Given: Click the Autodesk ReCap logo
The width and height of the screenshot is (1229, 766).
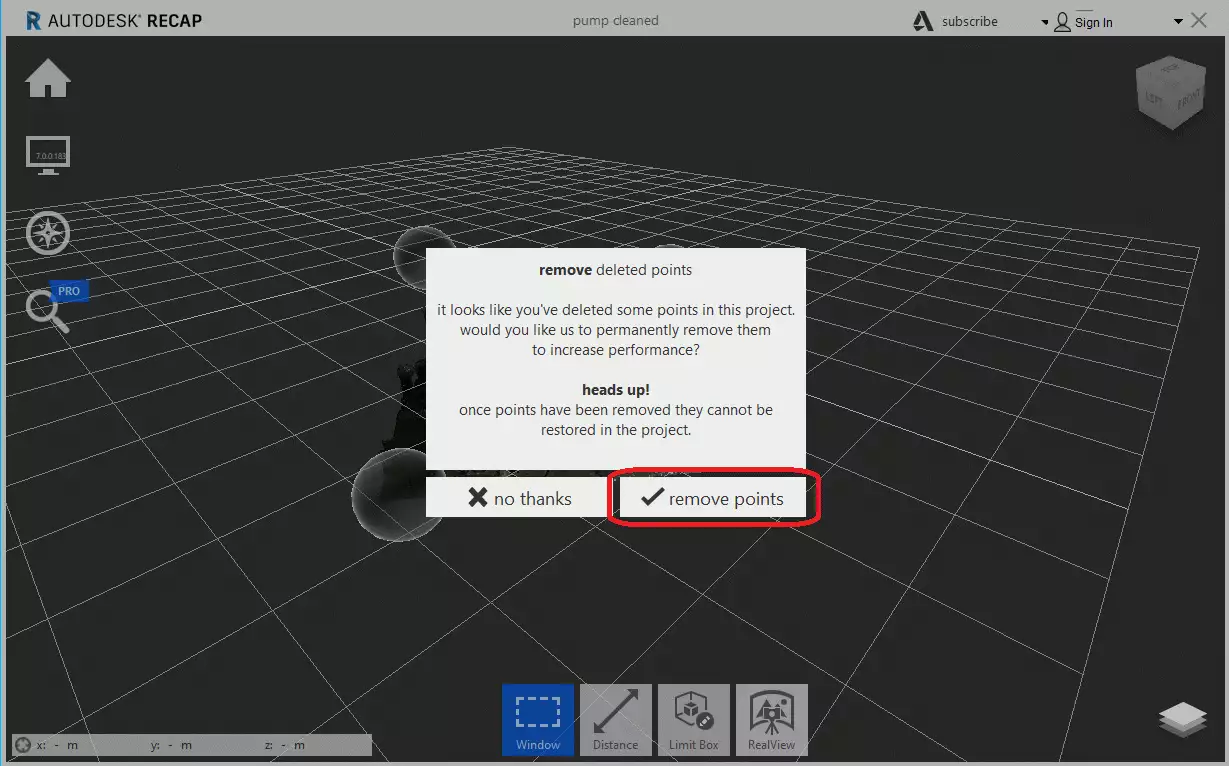Looking at the screenshot, I should pos(114,20).
